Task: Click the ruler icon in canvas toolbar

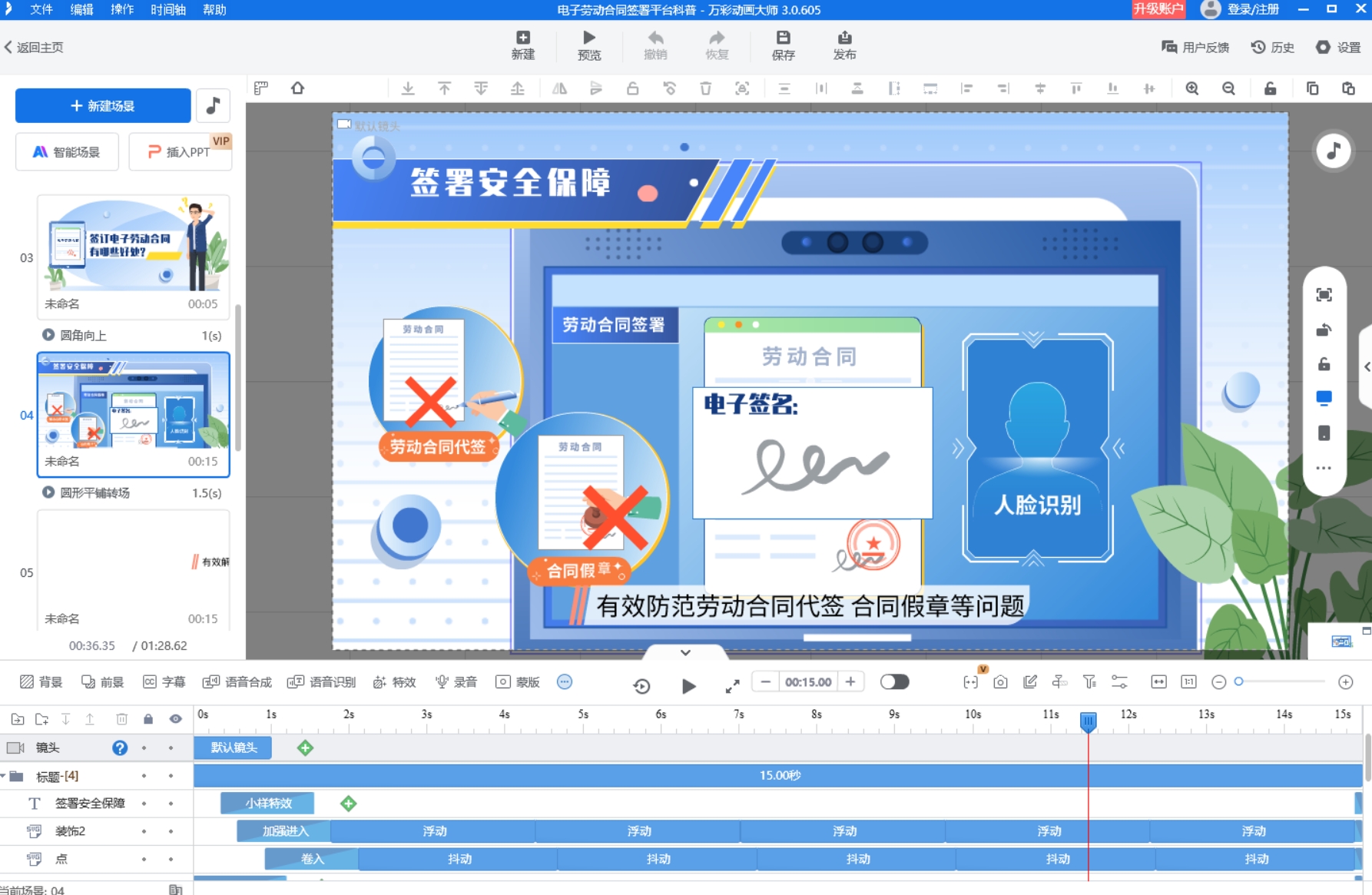Action: coord(261,88)
